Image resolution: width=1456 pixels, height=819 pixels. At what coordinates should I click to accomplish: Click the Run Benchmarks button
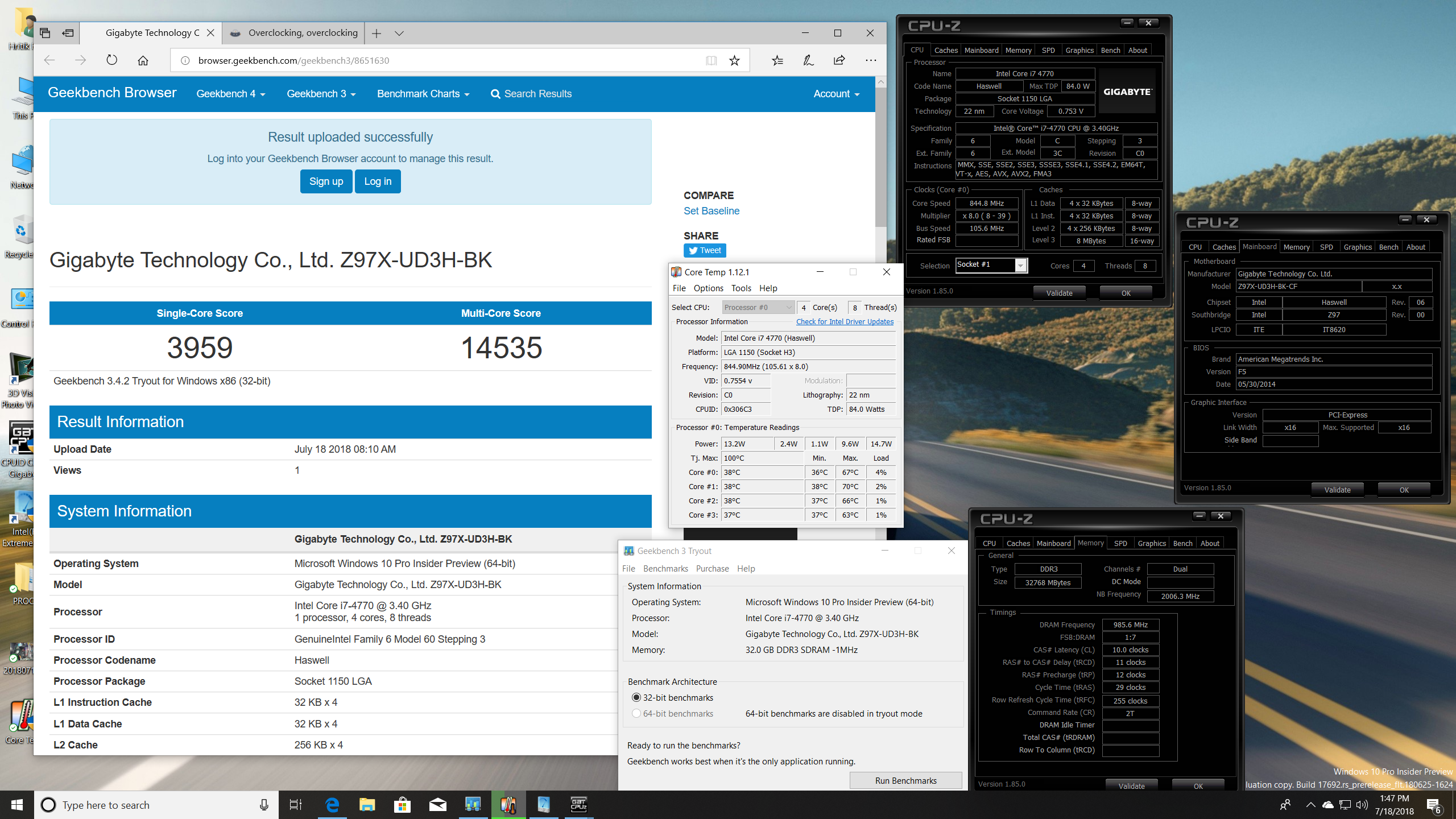click(905, 780)
